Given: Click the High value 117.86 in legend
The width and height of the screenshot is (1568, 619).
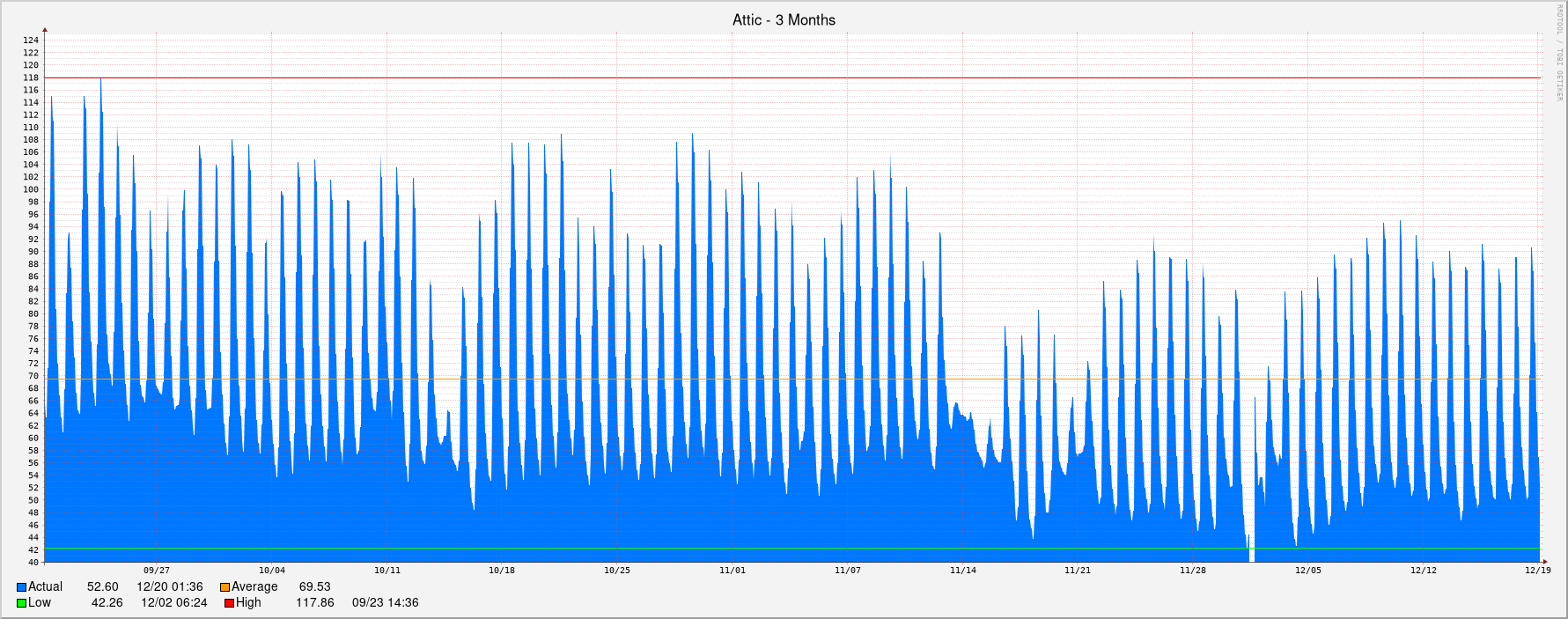Looking at the screenshot, I should (314, 603).
